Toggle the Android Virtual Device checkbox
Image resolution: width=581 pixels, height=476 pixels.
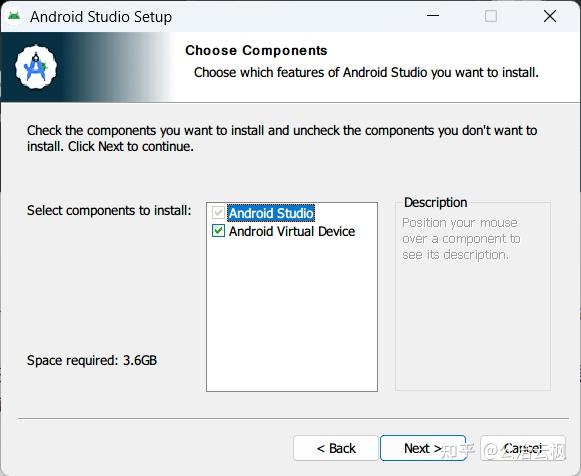[218, 231]
